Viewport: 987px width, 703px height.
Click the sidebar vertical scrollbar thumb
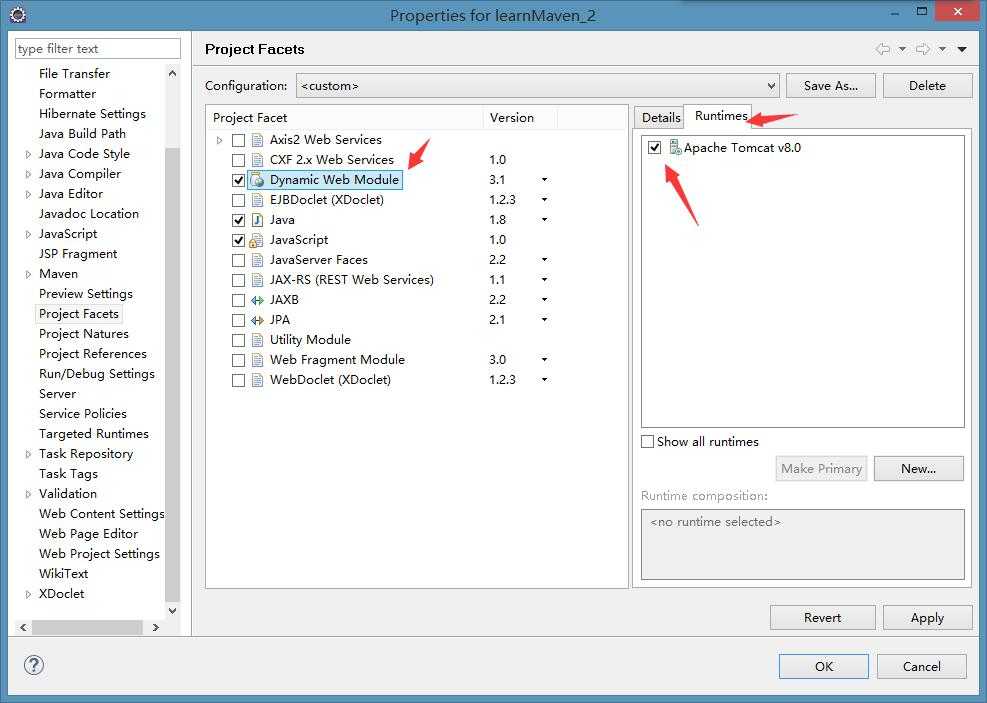point(172,374)
